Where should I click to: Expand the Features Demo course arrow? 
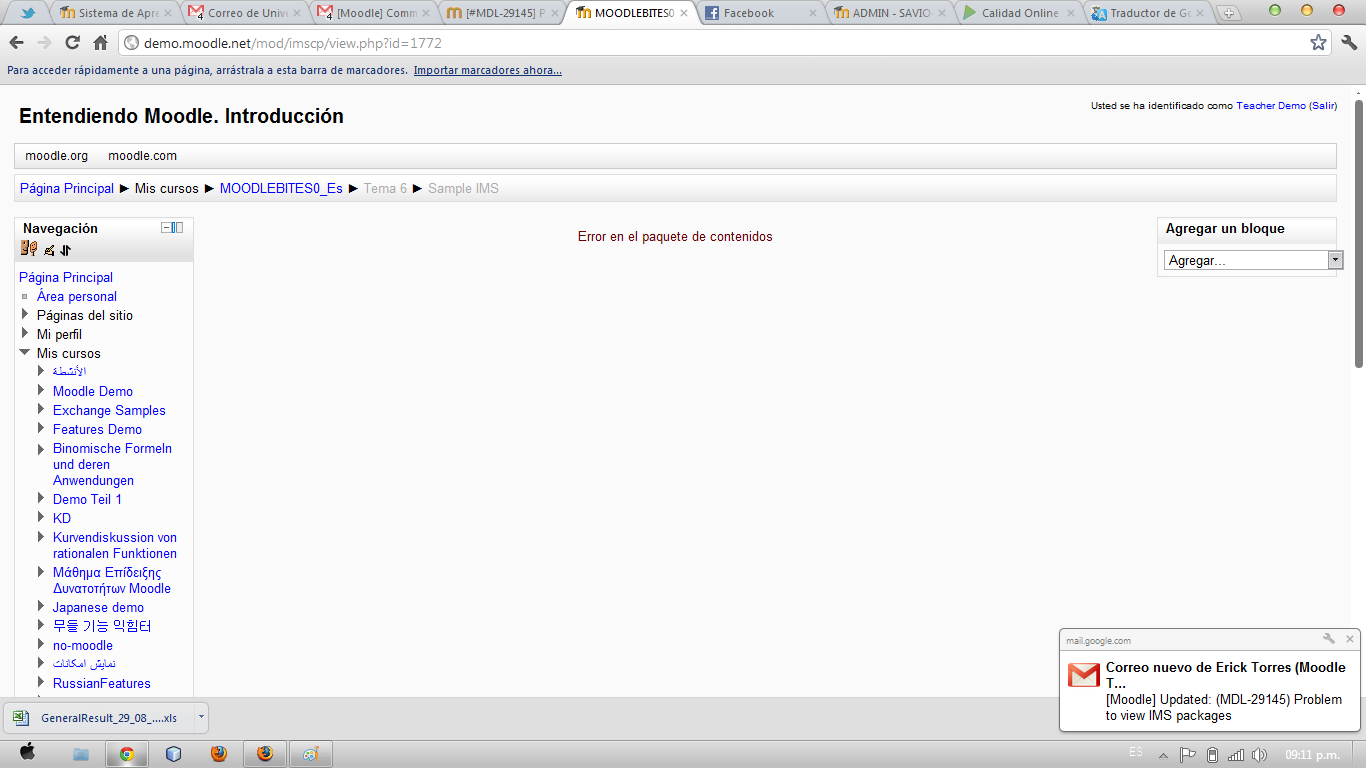pos(41,428)
